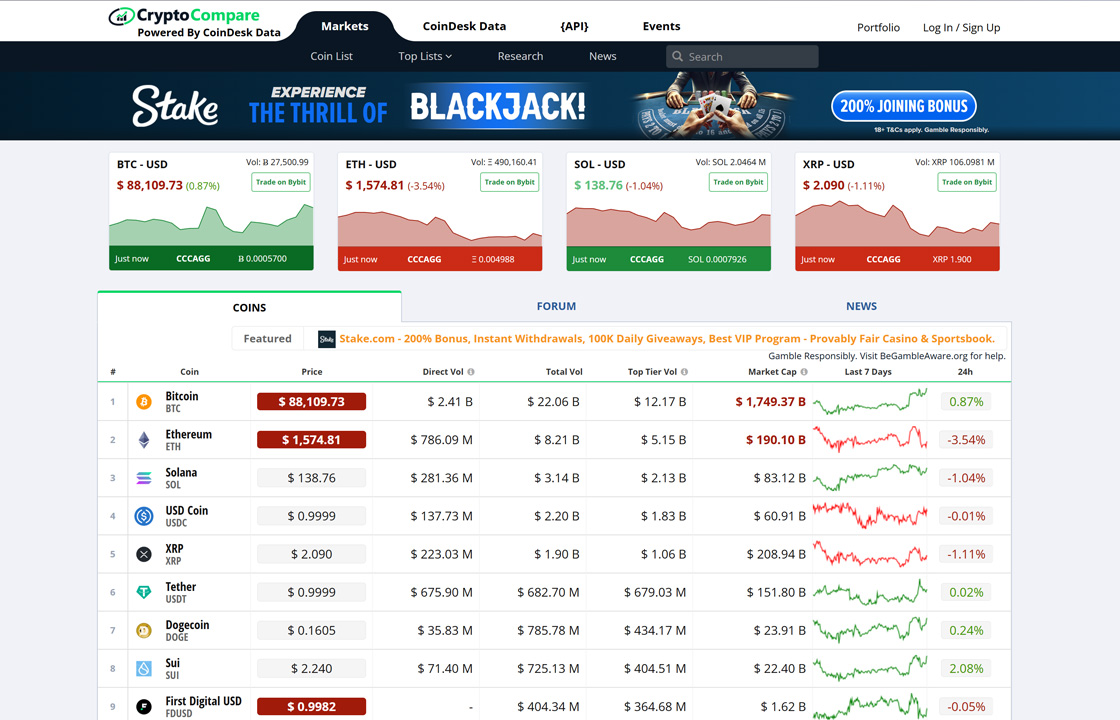Click the Ethereum coin icon

[x=144, y=440]
